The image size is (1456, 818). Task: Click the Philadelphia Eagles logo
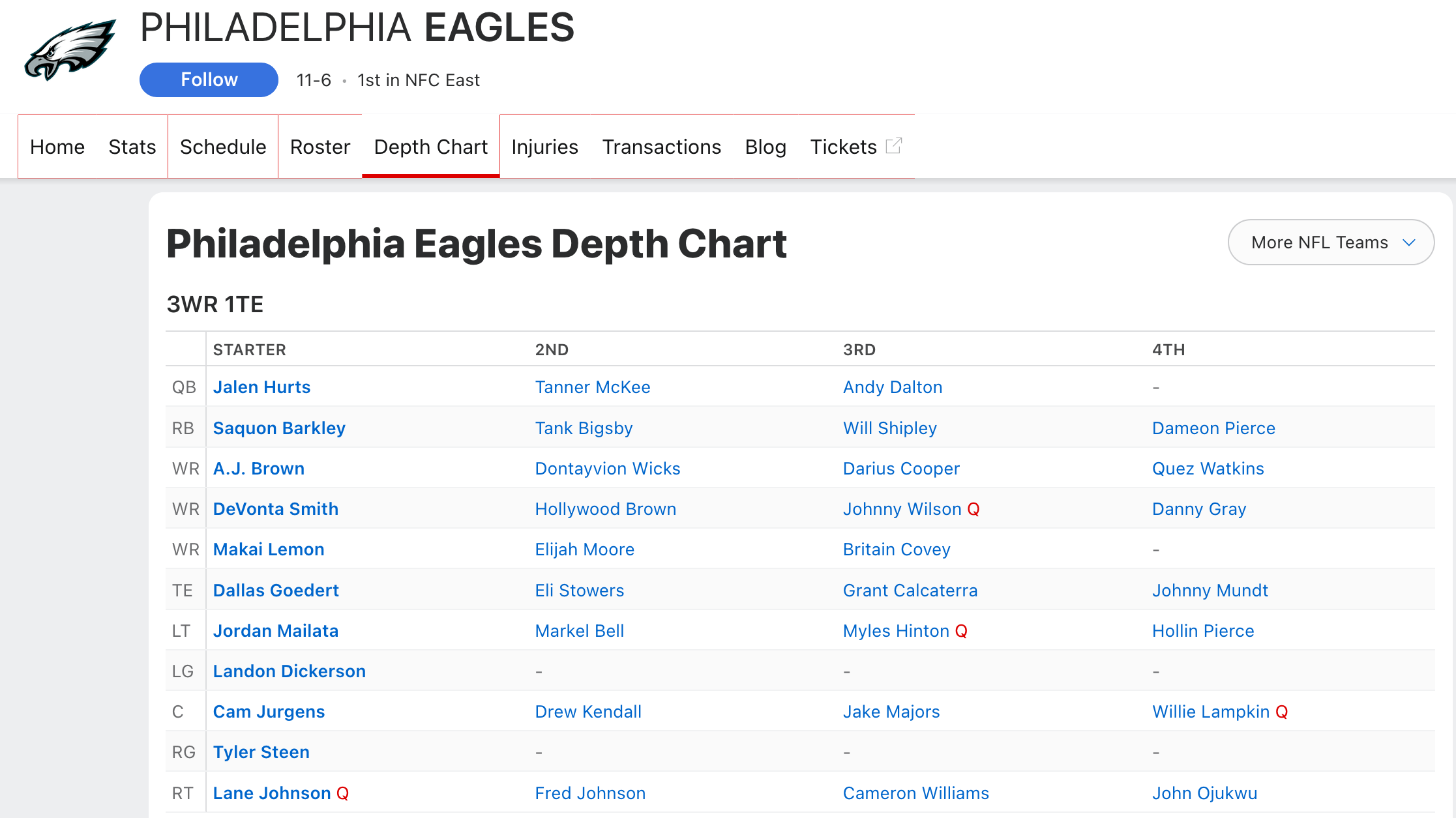(x=70, y=50)
